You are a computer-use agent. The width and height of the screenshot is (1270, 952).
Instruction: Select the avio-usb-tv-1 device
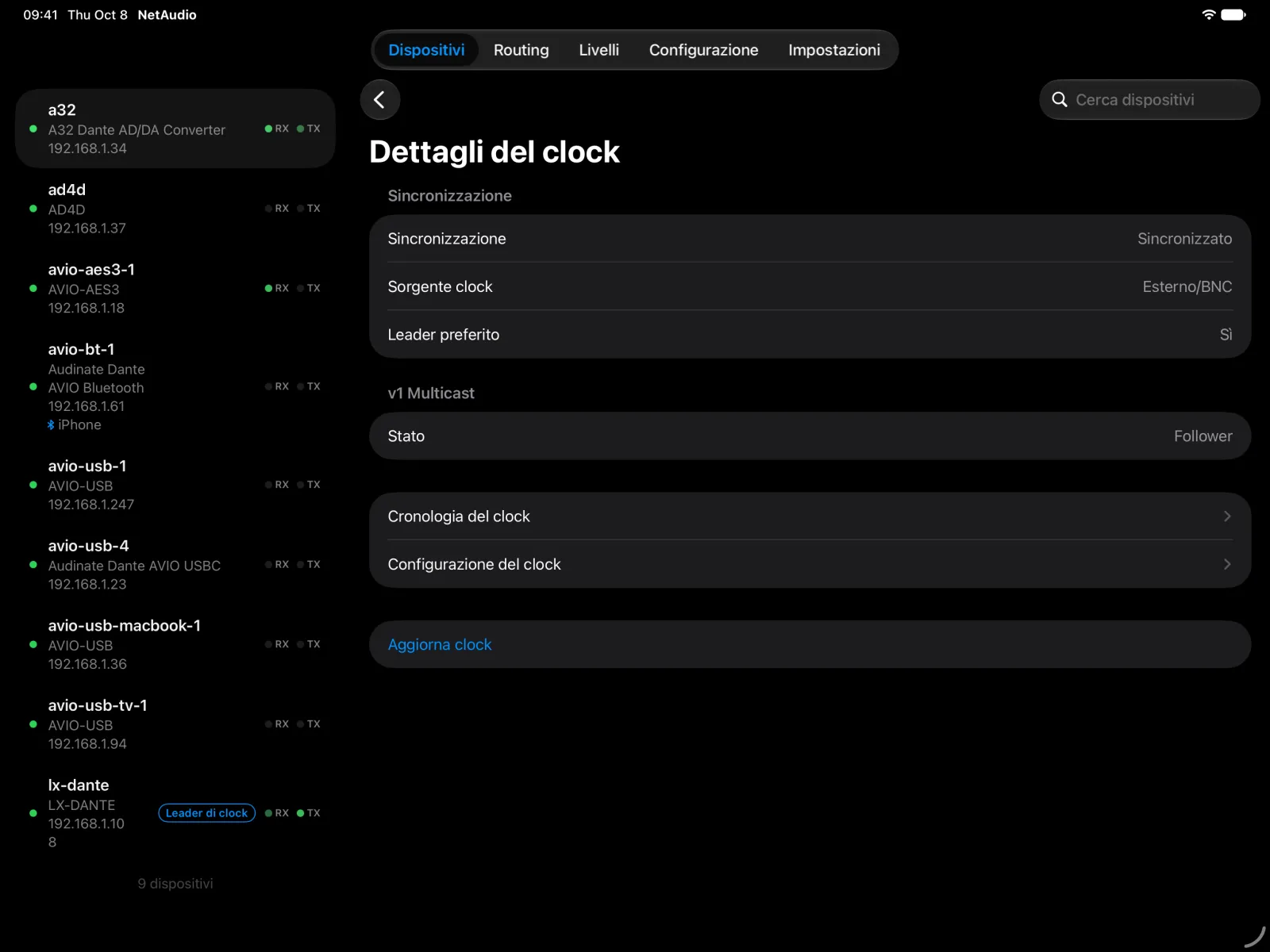pyautogui.click(x=175, y=724)
